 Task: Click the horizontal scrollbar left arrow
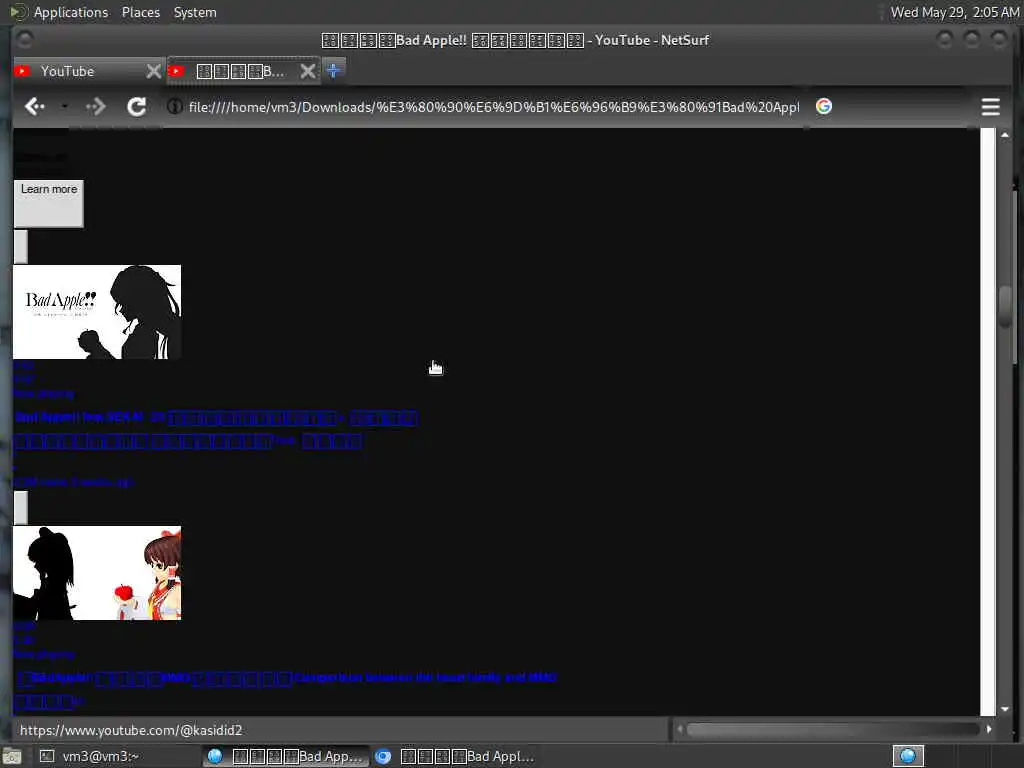[680, 729]
